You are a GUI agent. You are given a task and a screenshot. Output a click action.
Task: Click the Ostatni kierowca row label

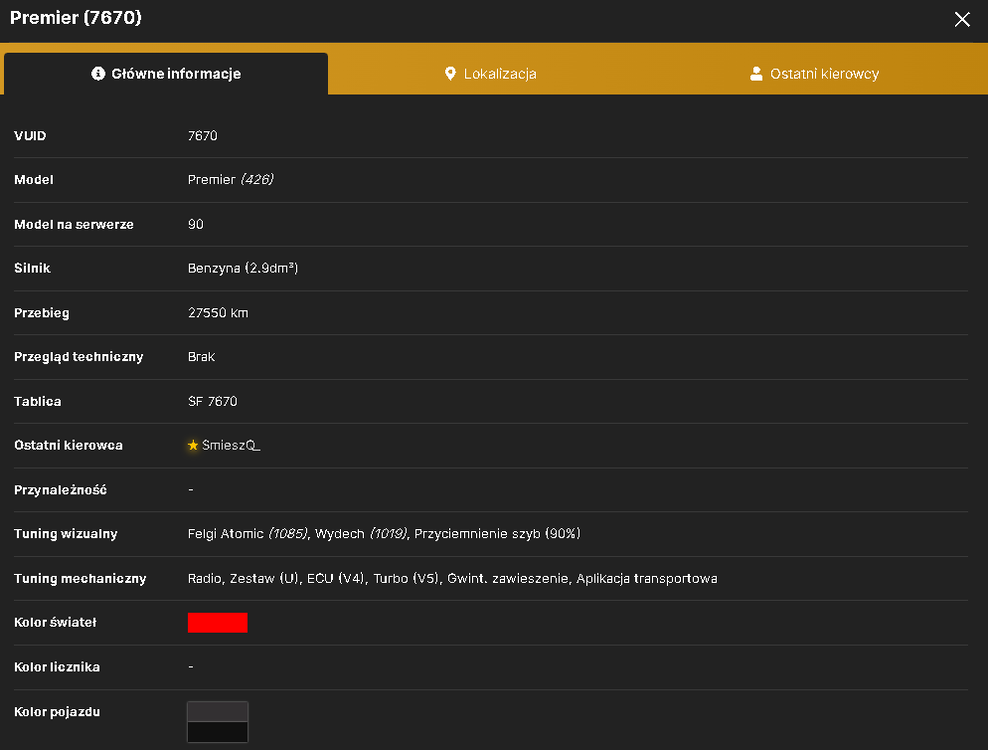coord(68,446)
